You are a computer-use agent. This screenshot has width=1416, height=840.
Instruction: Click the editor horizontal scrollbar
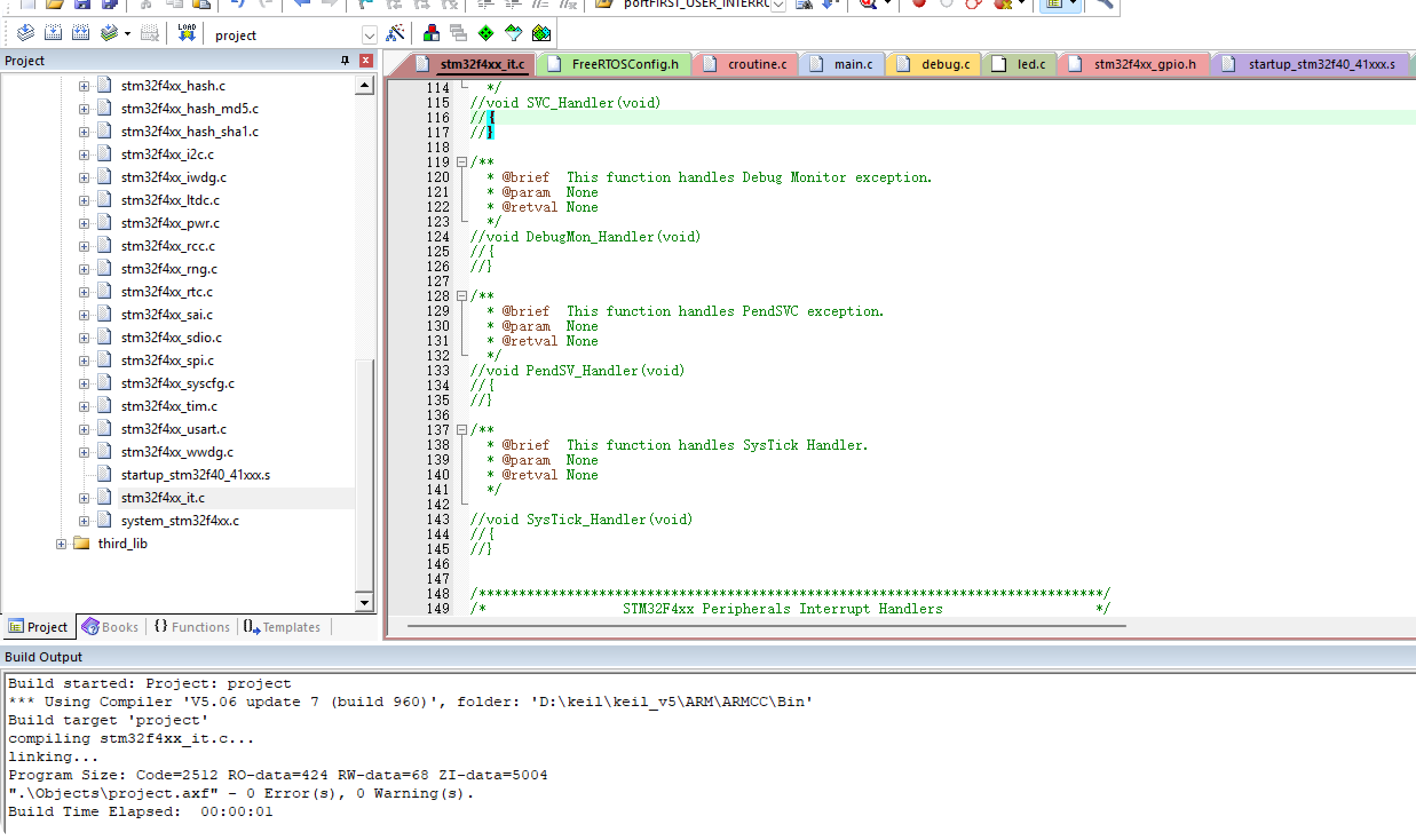766,626
